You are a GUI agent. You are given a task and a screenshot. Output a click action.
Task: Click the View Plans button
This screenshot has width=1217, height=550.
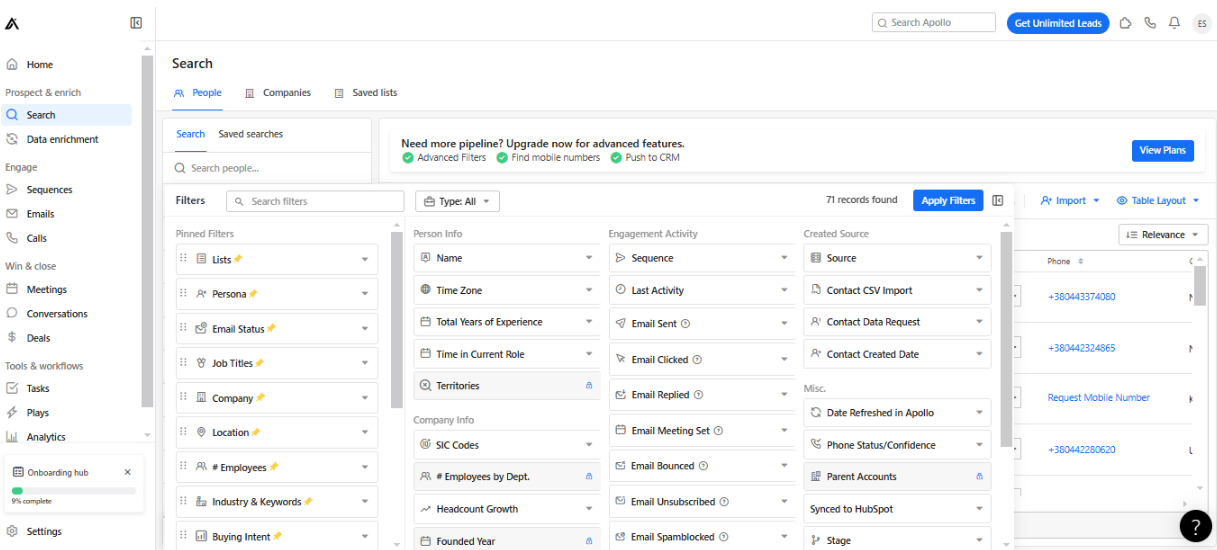coord(1163,150)
